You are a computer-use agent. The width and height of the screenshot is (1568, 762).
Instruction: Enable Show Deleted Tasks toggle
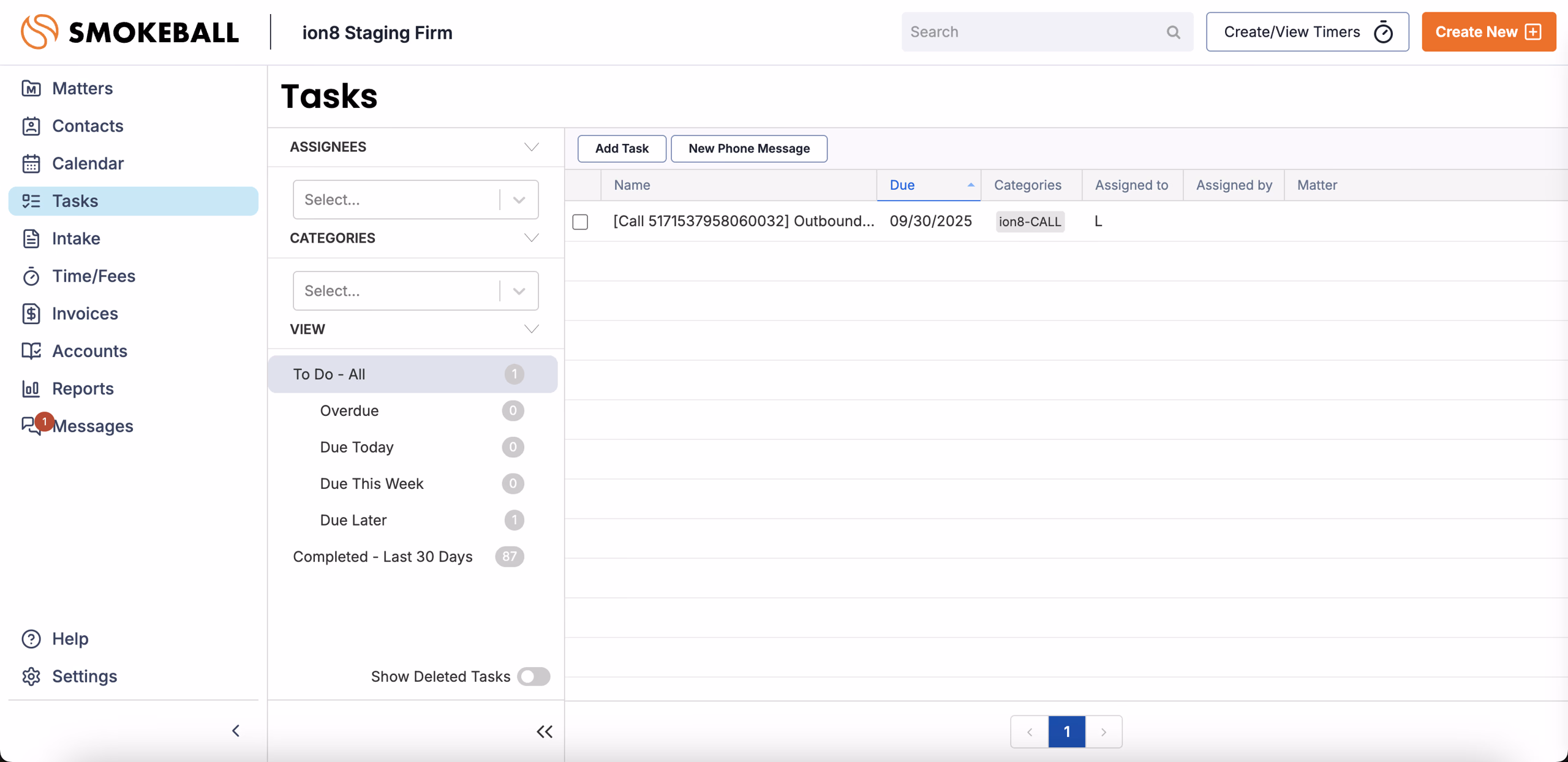[x=533, y=676]
